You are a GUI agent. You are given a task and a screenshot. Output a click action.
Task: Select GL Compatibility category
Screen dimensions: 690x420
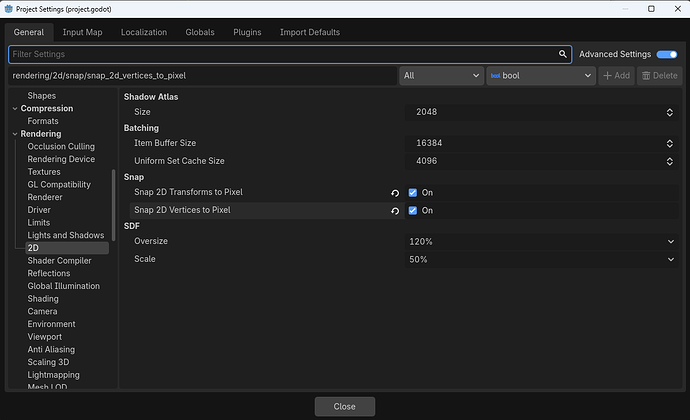coord(59,184)
